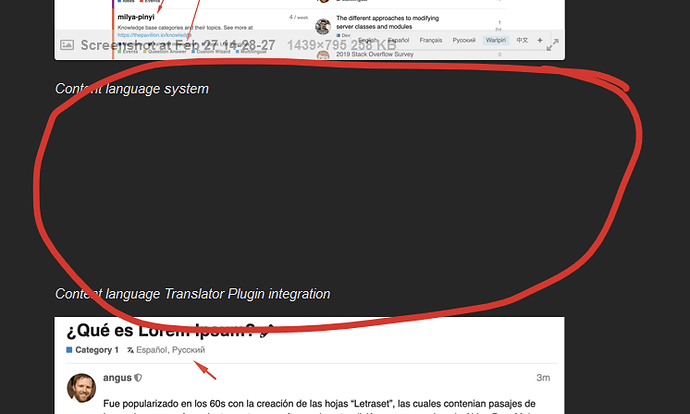
Task: Open the angus avatar picture
Action: click(81, 388)
